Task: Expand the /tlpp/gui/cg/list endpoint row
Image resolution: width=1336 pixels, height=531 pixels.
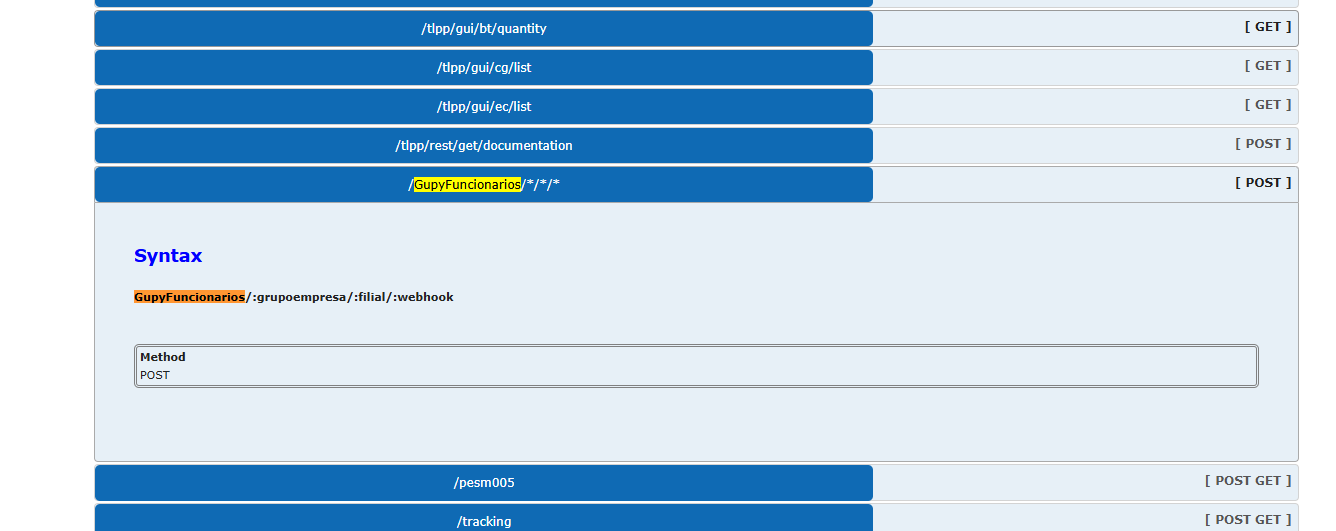Action: pos(483,68)
